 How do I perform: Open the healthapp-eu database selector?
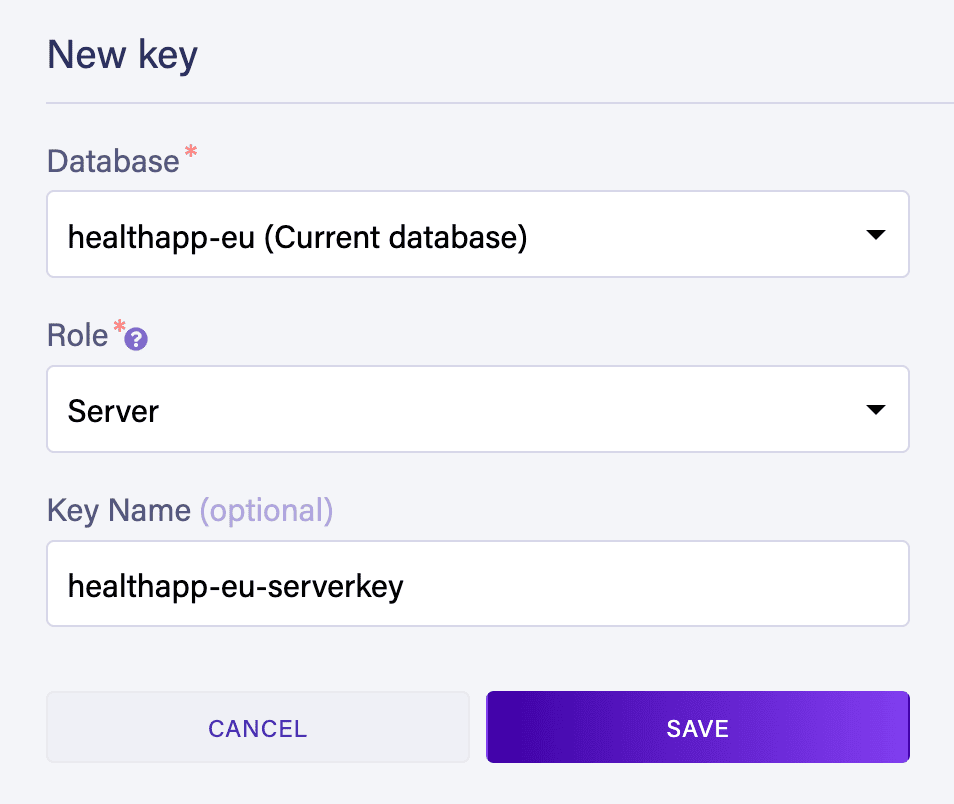point(477,235)
